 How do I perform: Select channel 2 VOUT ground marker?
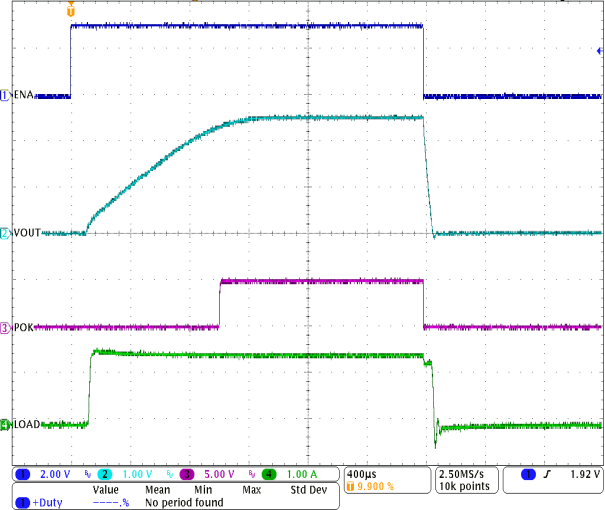point(5,233)
